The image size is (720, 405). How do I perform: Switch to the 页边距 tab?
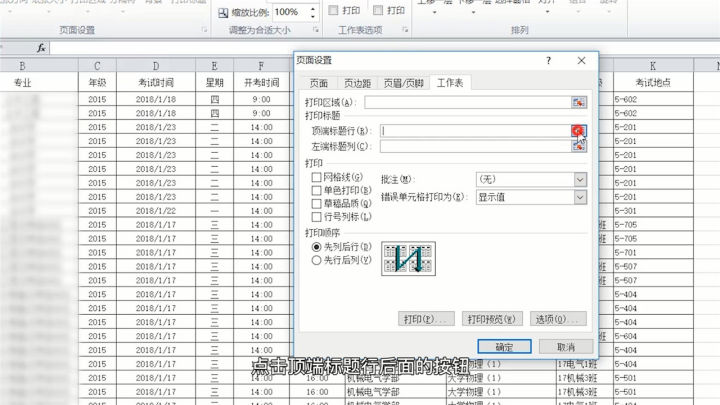point(357,83)
